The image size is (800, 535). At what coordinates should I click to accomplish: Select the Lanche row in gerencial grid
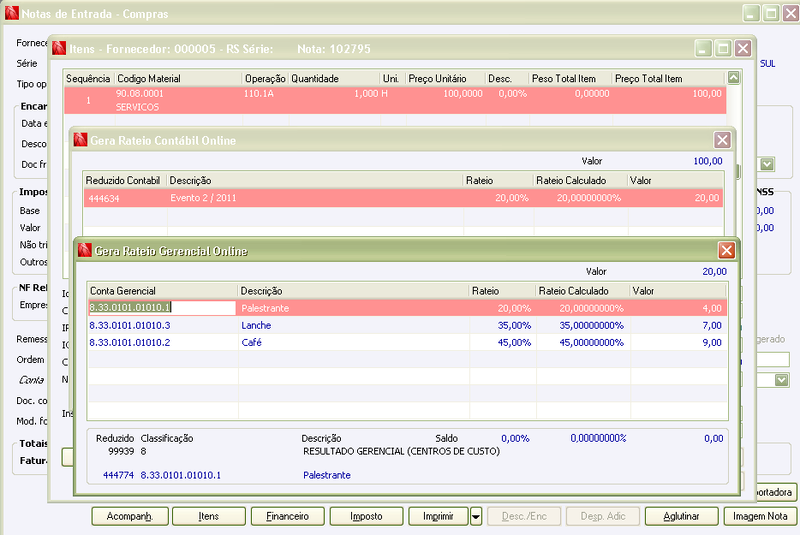407,325
